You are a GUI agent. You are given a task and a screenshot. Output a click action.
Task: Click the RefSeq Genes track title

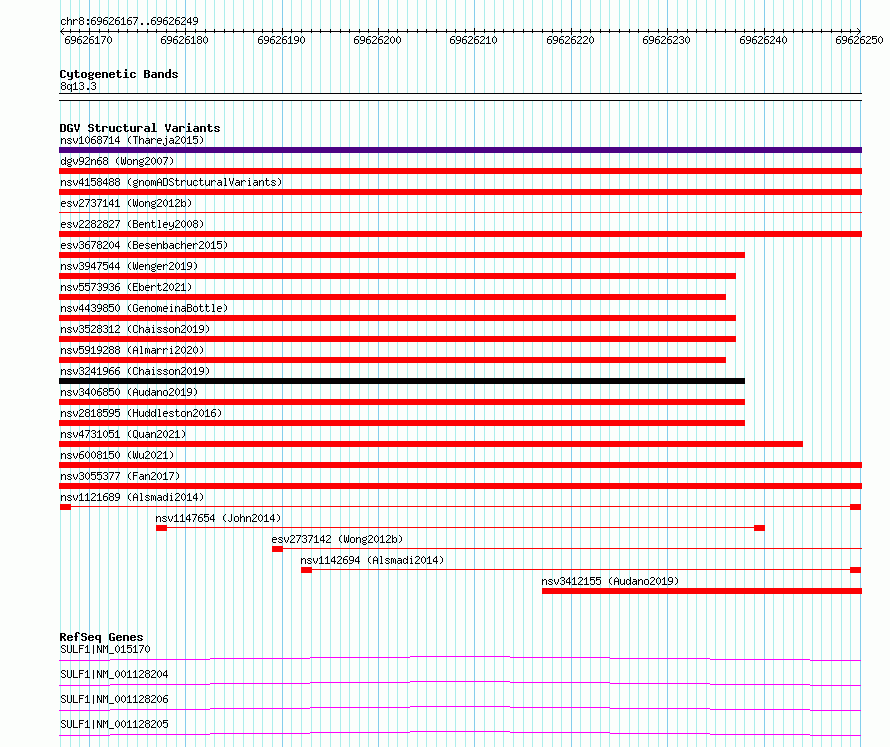pyautogui.click(x=101, y=637)
